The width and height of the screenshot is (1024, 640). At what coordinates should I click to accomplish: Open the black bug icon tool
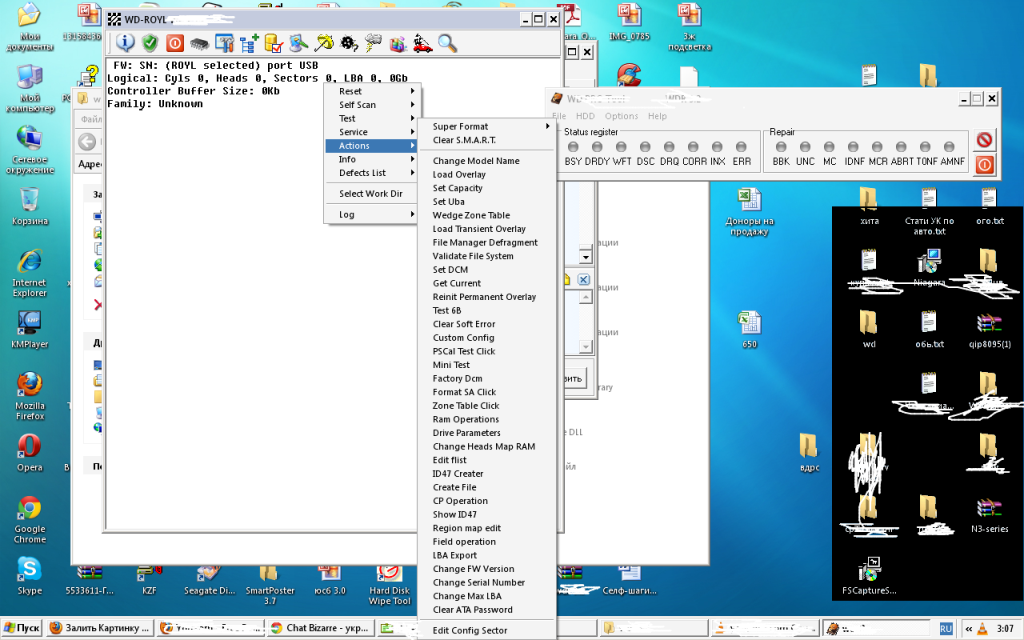click(x=349, y=43)
